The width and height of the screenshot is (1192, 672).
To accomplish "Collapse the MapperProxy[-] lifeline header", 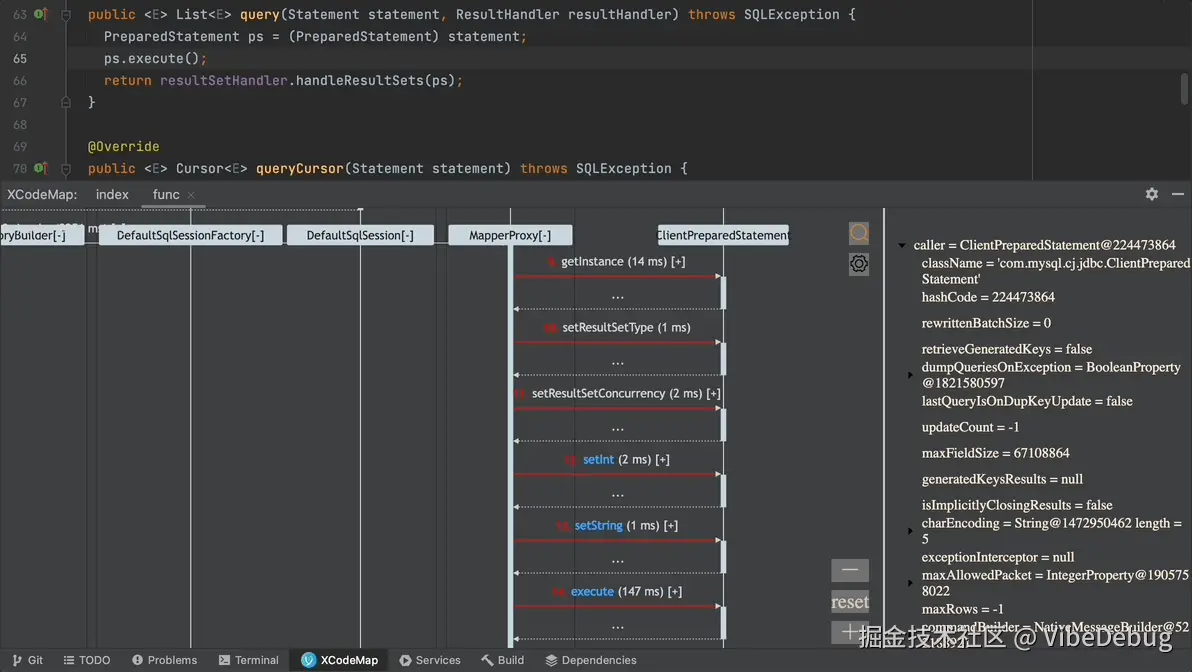I will (510, 236).
